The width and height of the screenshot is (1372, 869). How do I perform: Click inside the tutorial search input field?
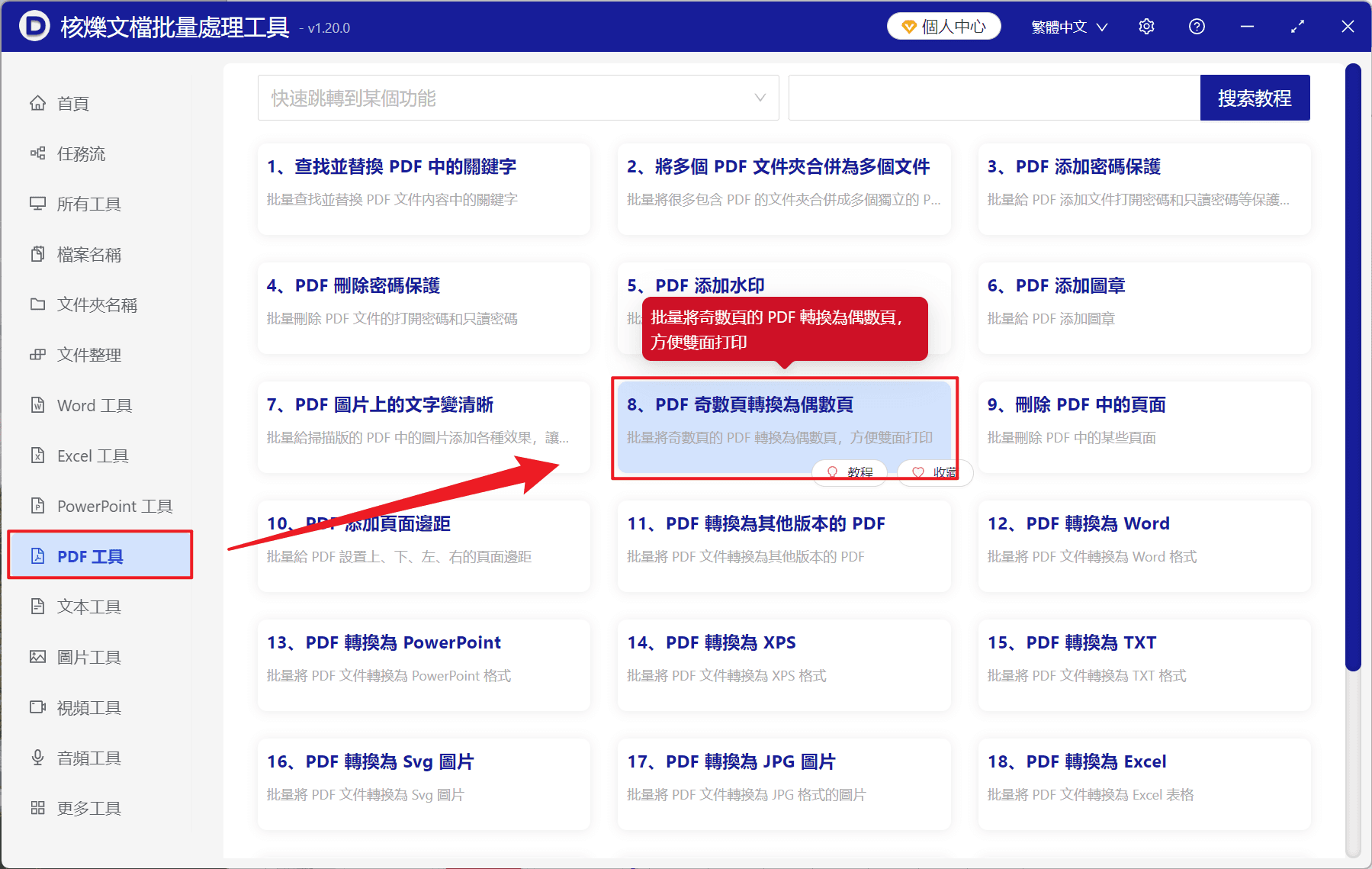coord(991,98)
